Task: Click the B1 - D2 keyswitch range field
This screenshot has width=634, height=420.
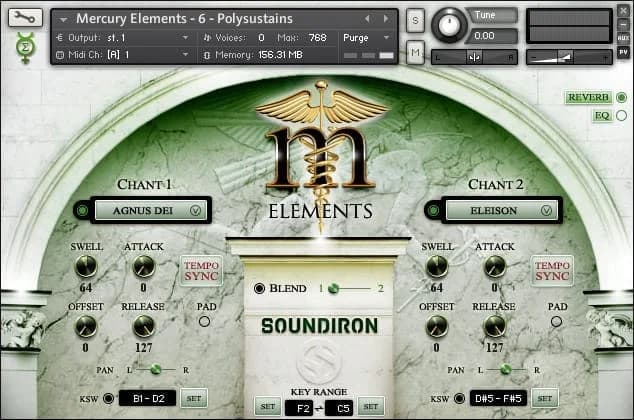Action: tap(148, 399)
